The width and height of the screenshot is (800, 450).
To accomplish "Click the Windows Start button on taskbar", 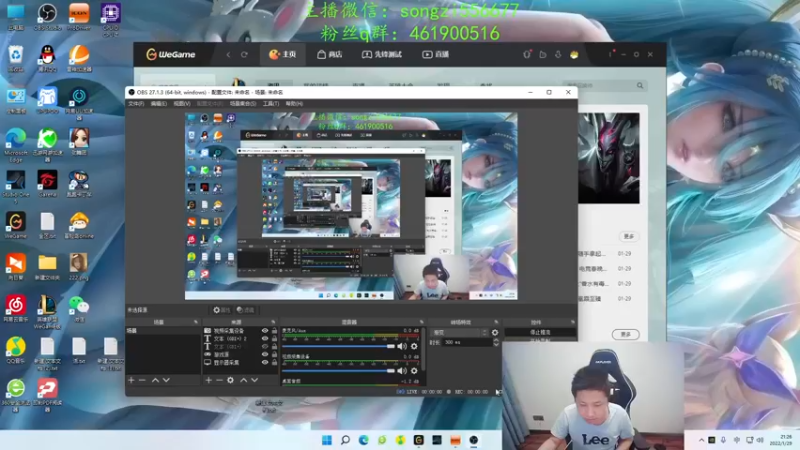I will tap(327, 440).
